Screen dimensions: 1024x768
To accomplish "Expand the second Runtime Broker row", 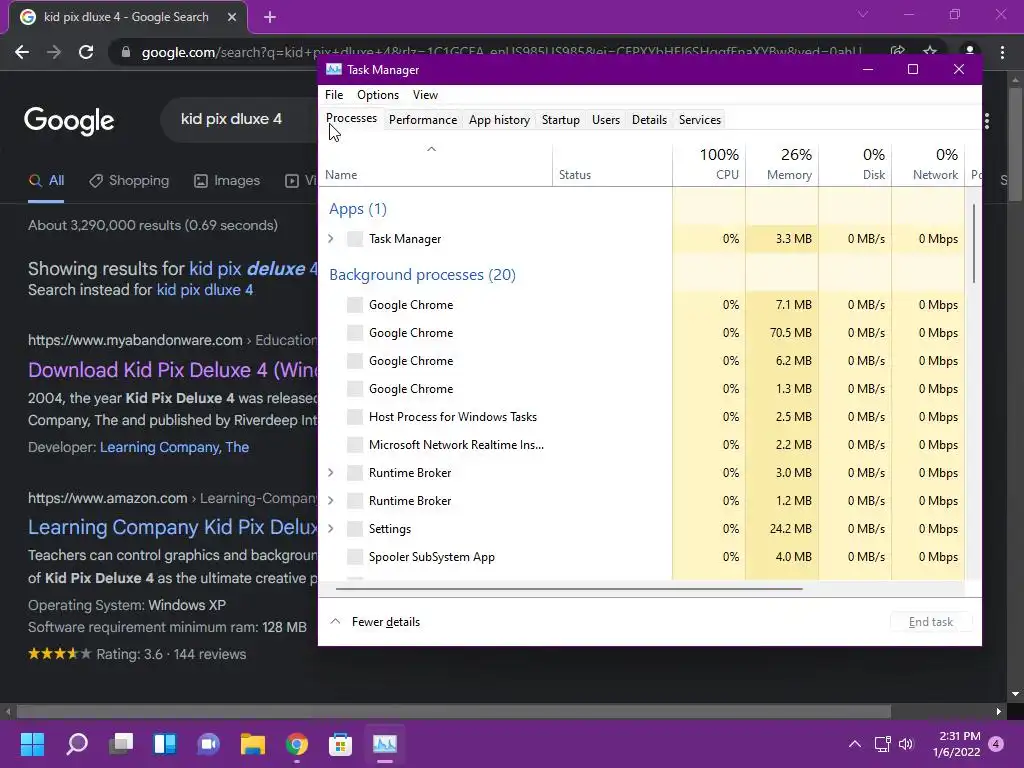I will [x=331, y=500].
